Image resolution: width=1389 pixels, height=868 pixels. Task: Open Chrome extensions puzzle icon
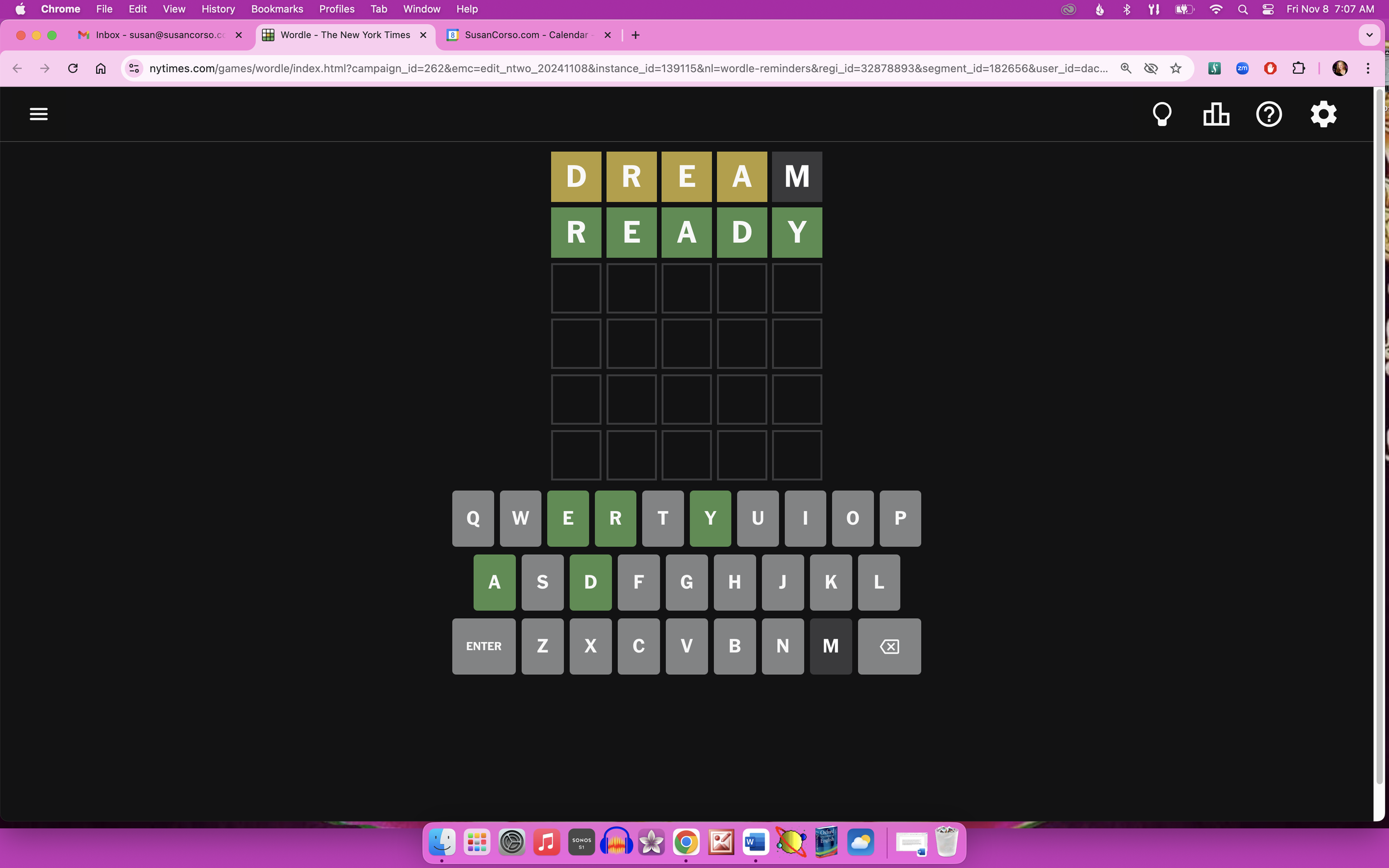tap(1298, 68)
